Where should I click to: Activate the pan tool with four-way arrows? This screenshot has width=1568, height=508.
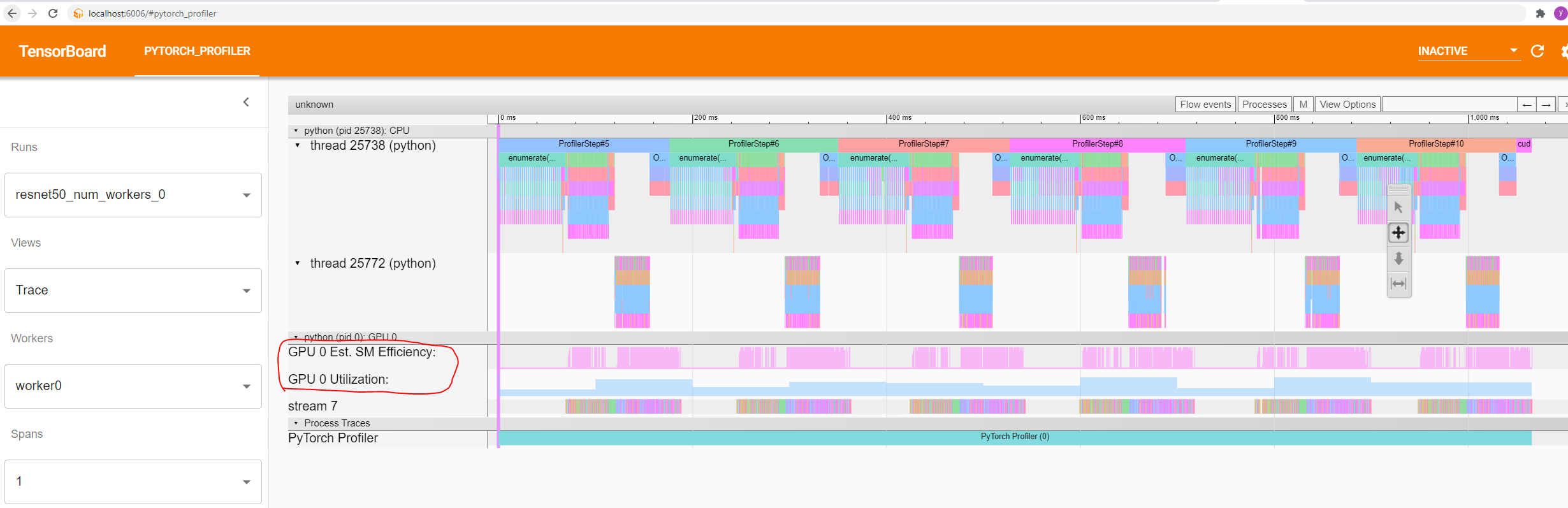1398,233
